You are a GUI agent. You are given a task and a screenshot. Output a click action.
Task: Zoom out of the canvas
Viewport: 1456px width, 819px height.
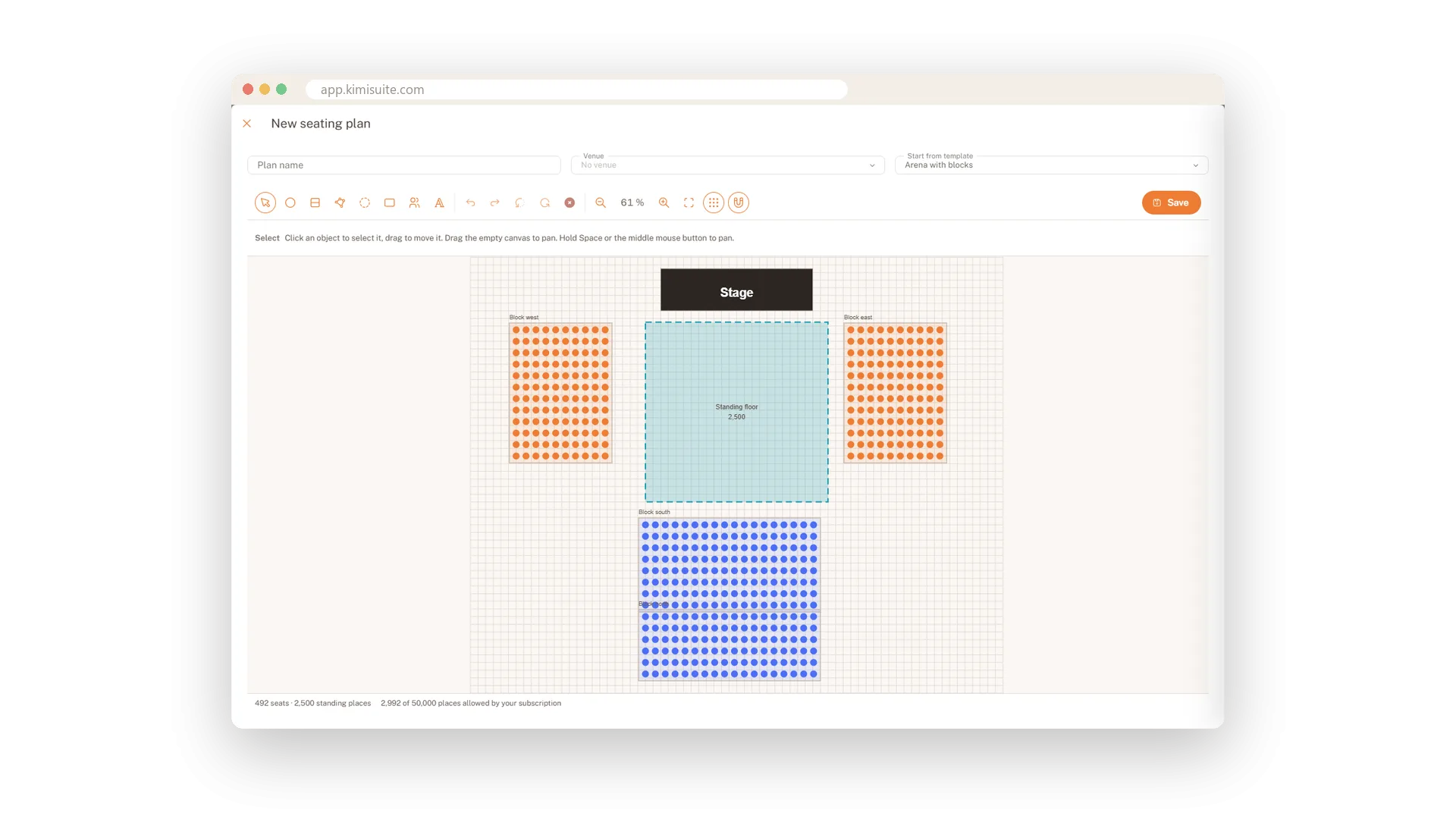[x=601, y=202]
